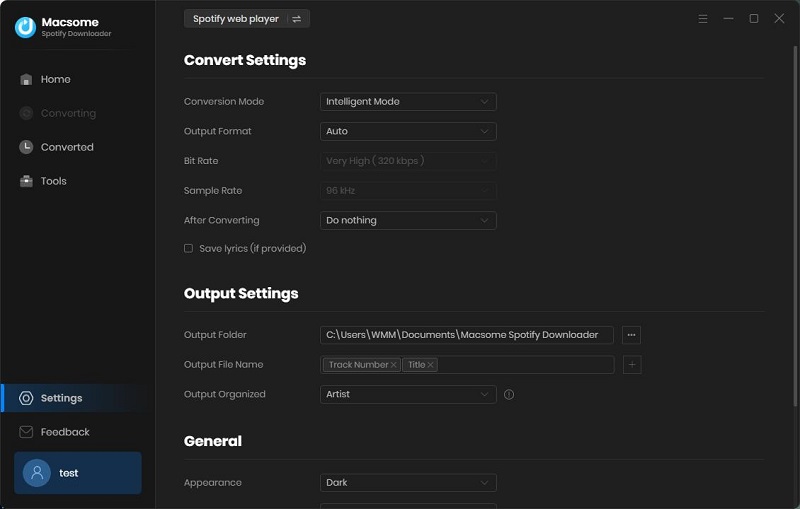Click the Home house icon
The height and width of the screenshot is (509, 800).
[26, 80]
